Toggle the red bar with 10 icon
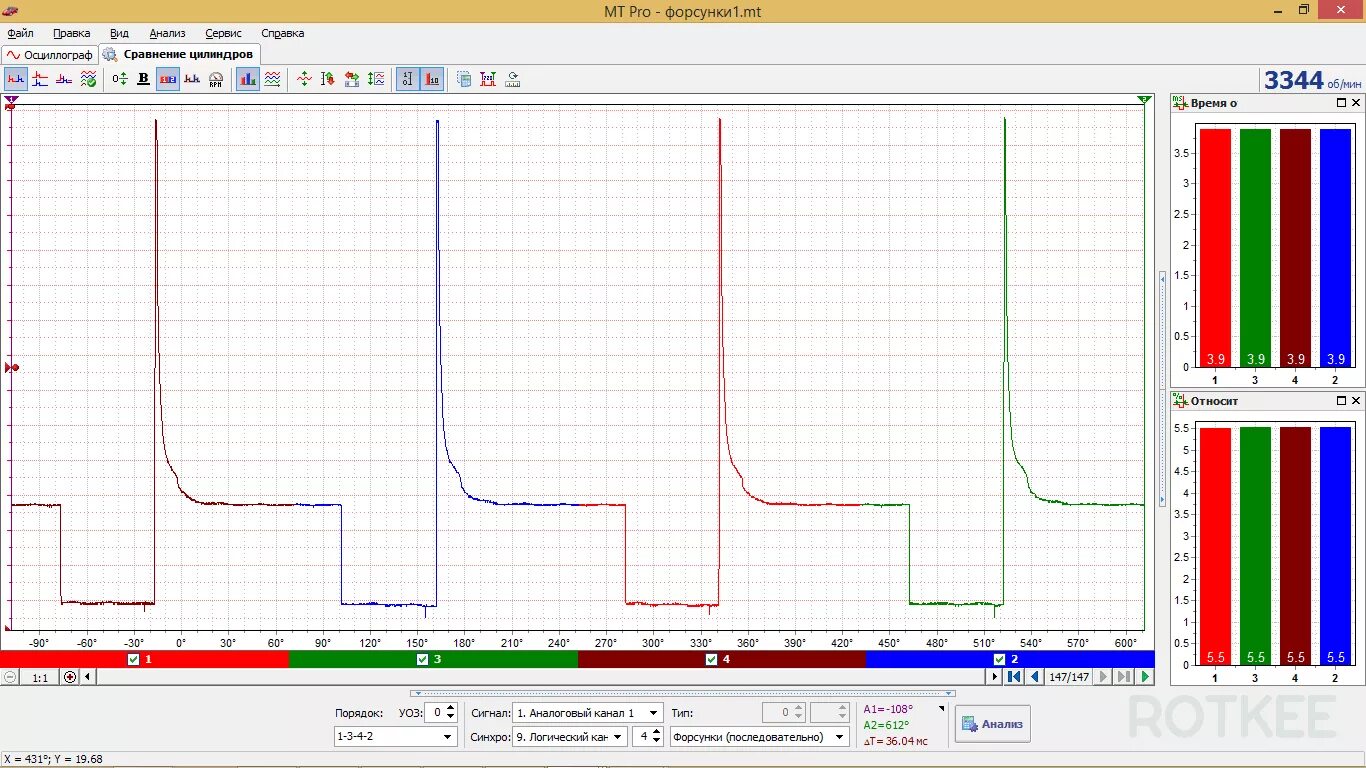This screenshot has width=1366, height=768. pyautogui.click(x=432, y=79)
